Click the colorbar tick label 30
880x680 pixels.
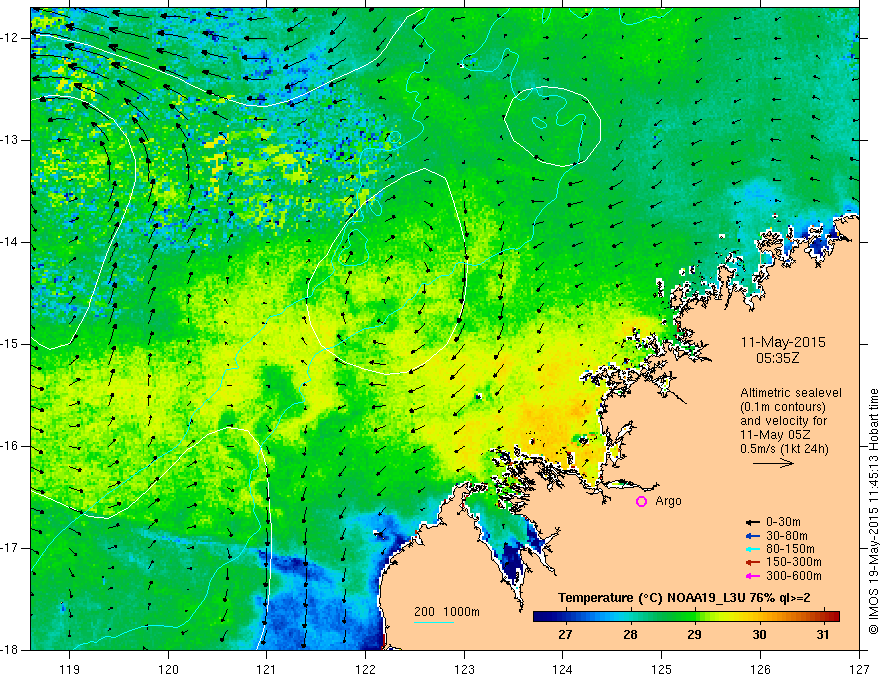tap(759, 634)
